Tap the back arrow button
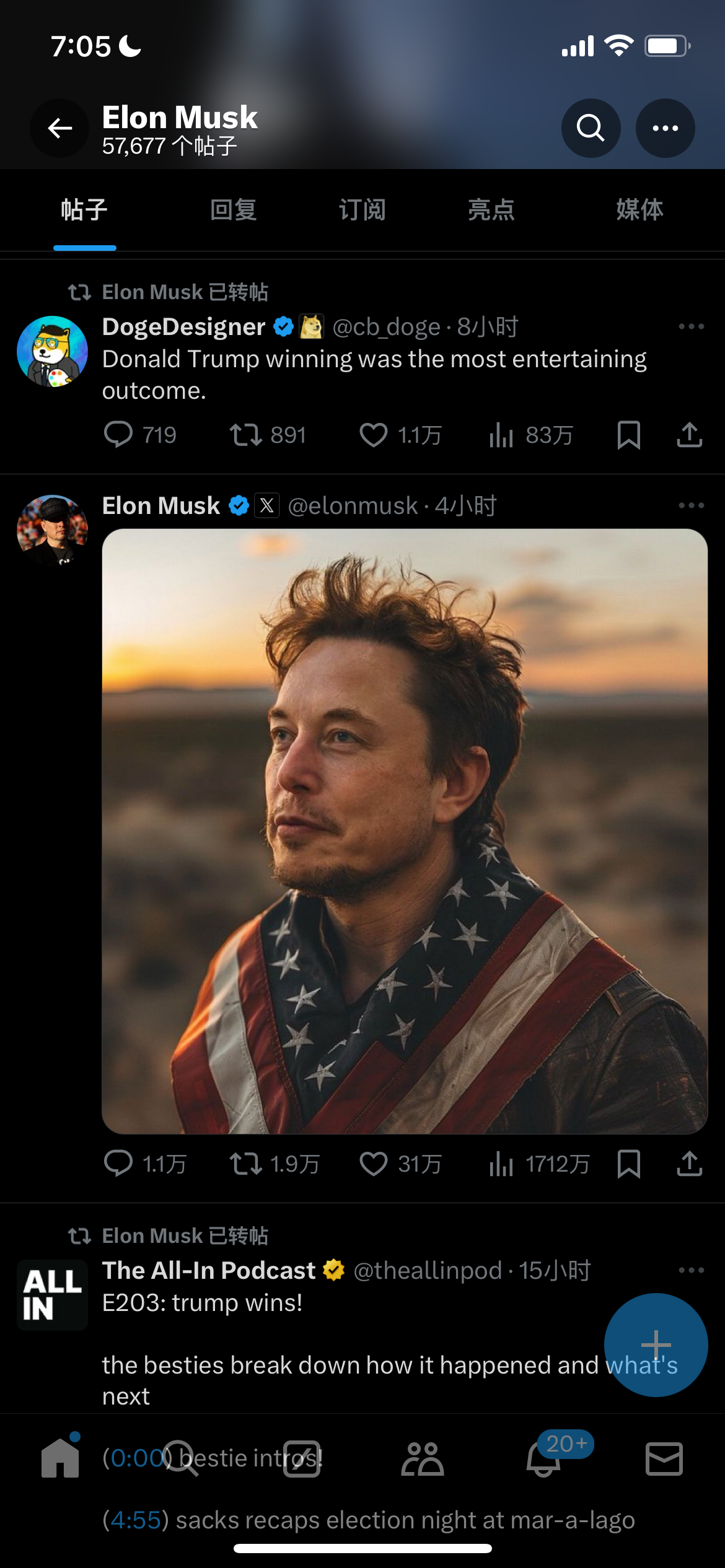The image size is (725, 1568). 59,128
